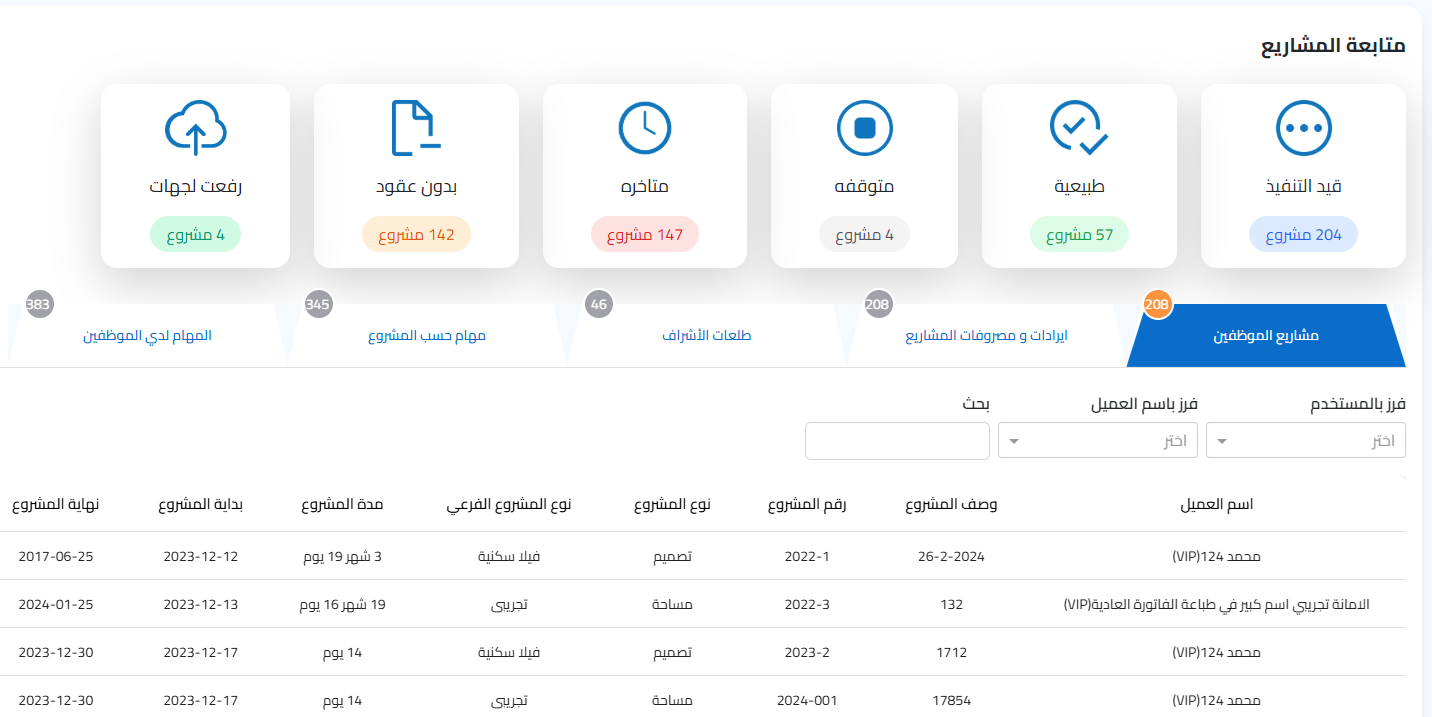The height and width of the screenshot is (717, 1432).
Task: Click the gray 383 count badge
Action: 39,304
